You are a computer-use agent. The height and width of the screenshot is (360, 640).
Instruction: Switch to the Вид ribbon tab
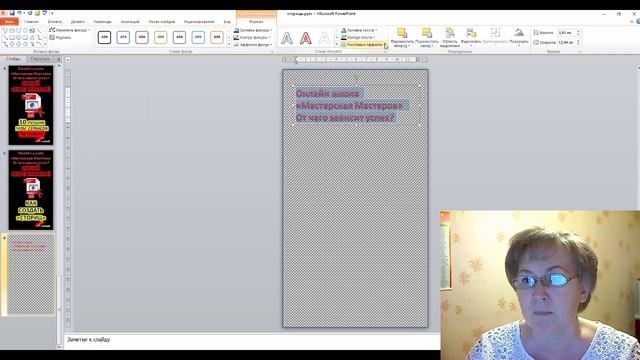[x=227, y=22]
